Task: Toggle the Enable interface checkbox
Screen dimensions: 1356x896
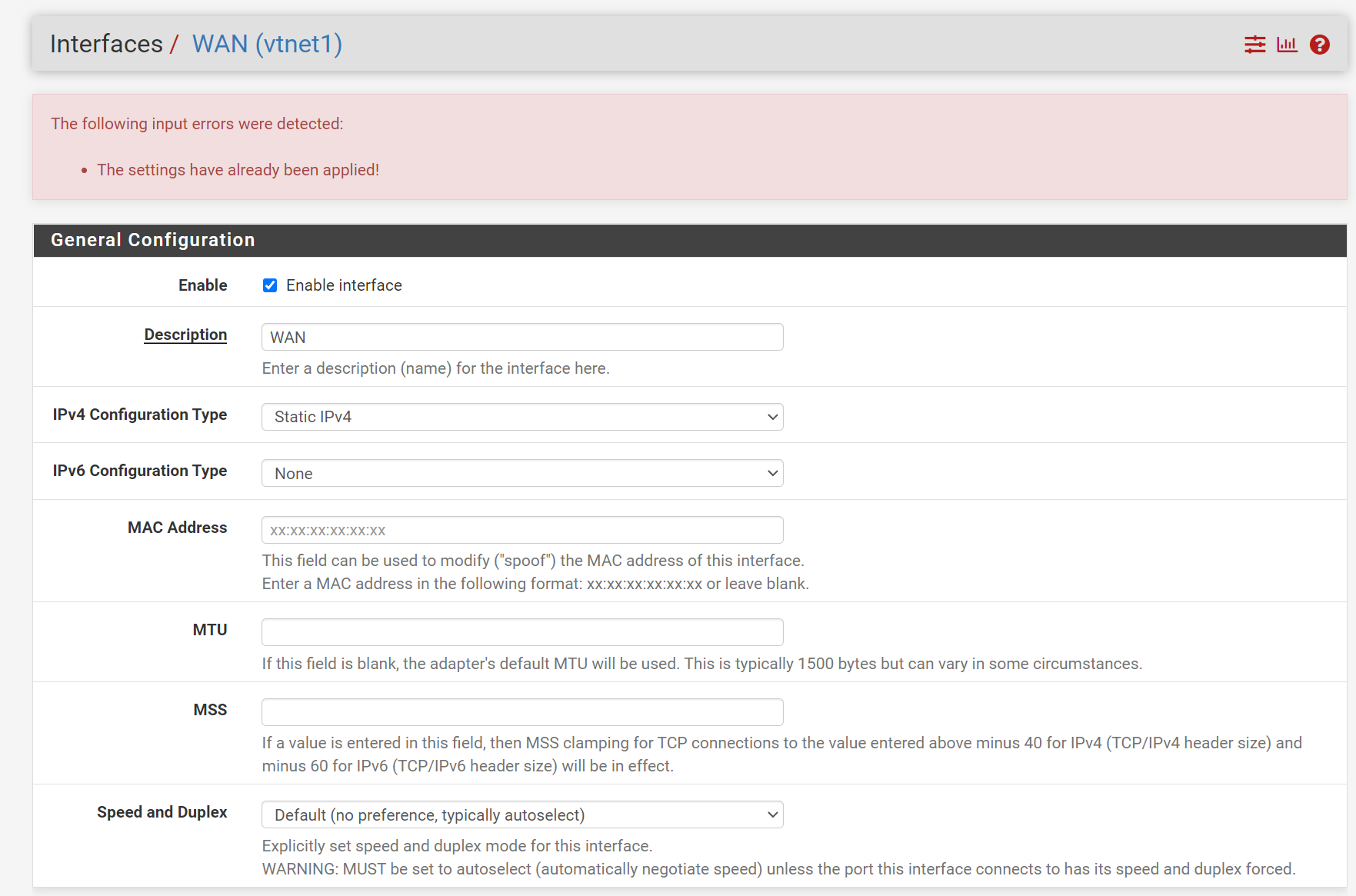Action: (x=270, y=285)
